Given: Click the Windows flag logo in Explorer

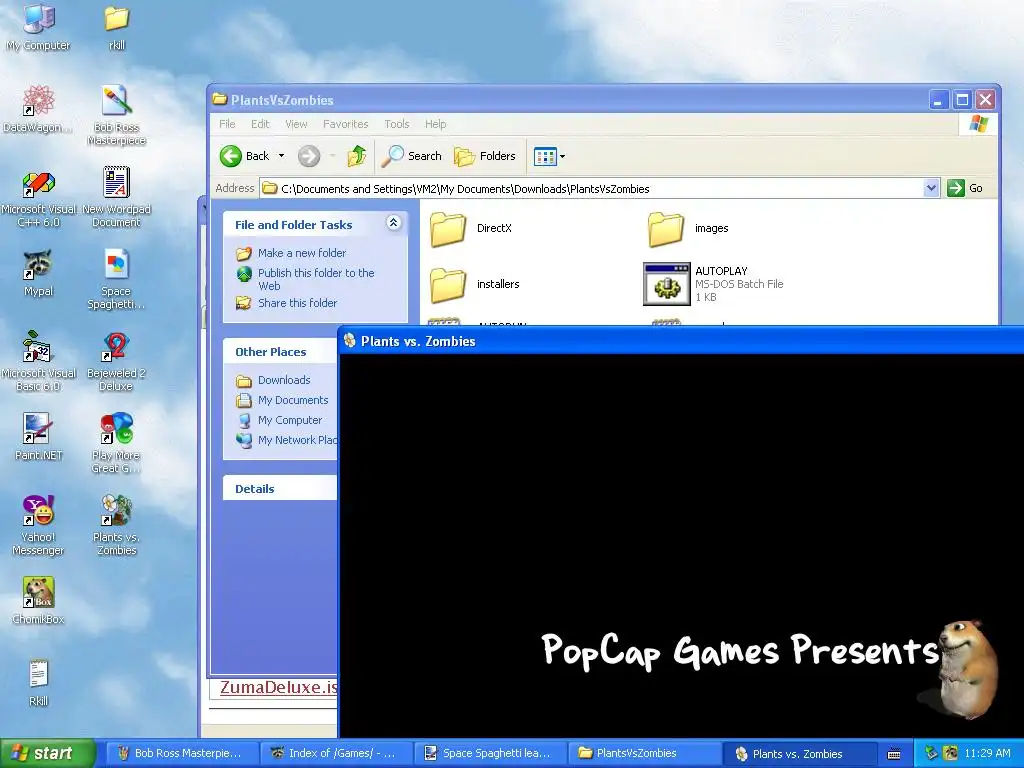Looking at the screenshot, I should [x=978, y=123].
